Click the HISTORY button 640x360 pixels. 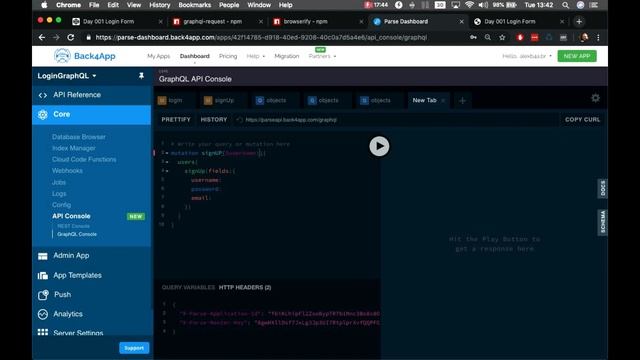214,120
